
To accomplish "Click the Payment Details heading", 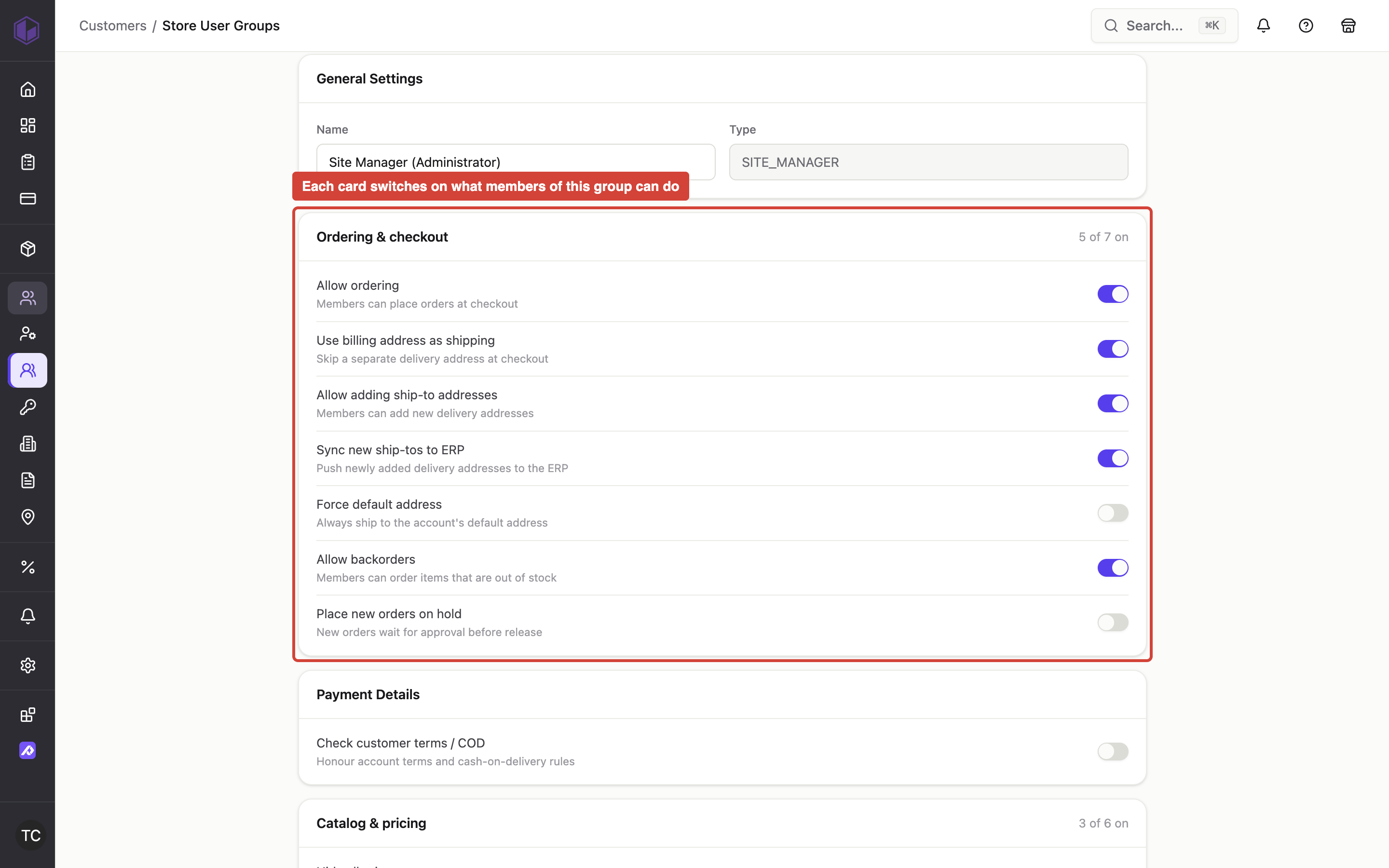I will tap(368, 694).
